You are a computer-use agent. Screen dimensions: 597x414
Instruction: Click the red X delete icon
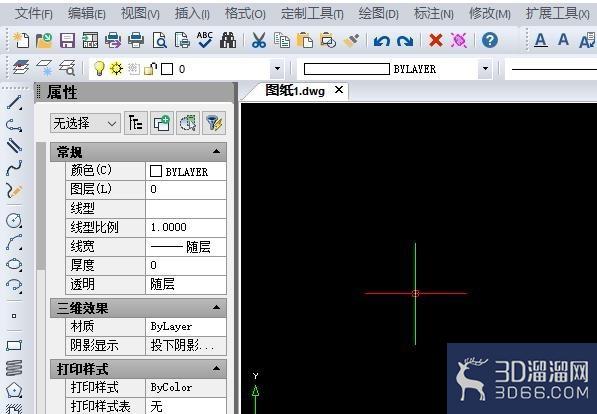(436, 40)
